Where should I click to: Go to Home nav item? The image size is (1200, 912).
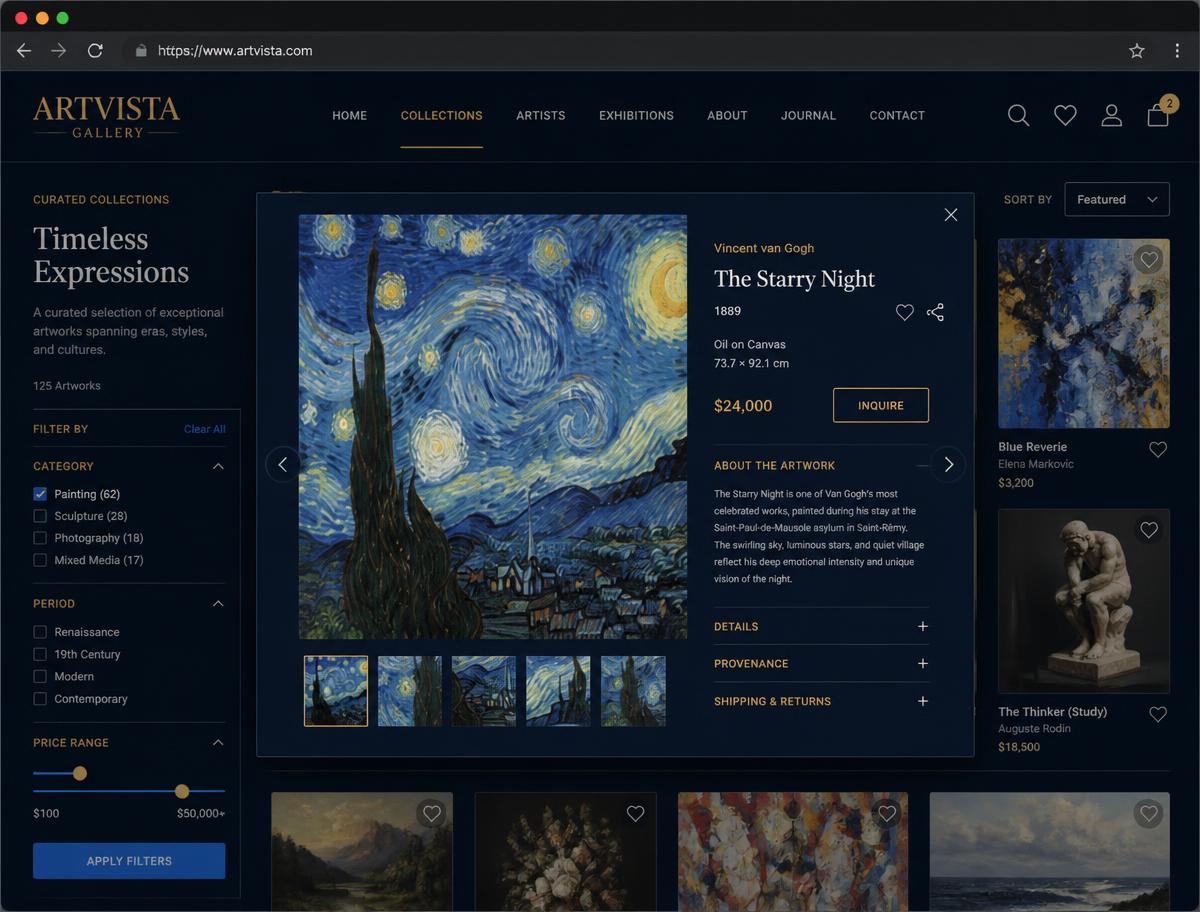coord(350,115)
